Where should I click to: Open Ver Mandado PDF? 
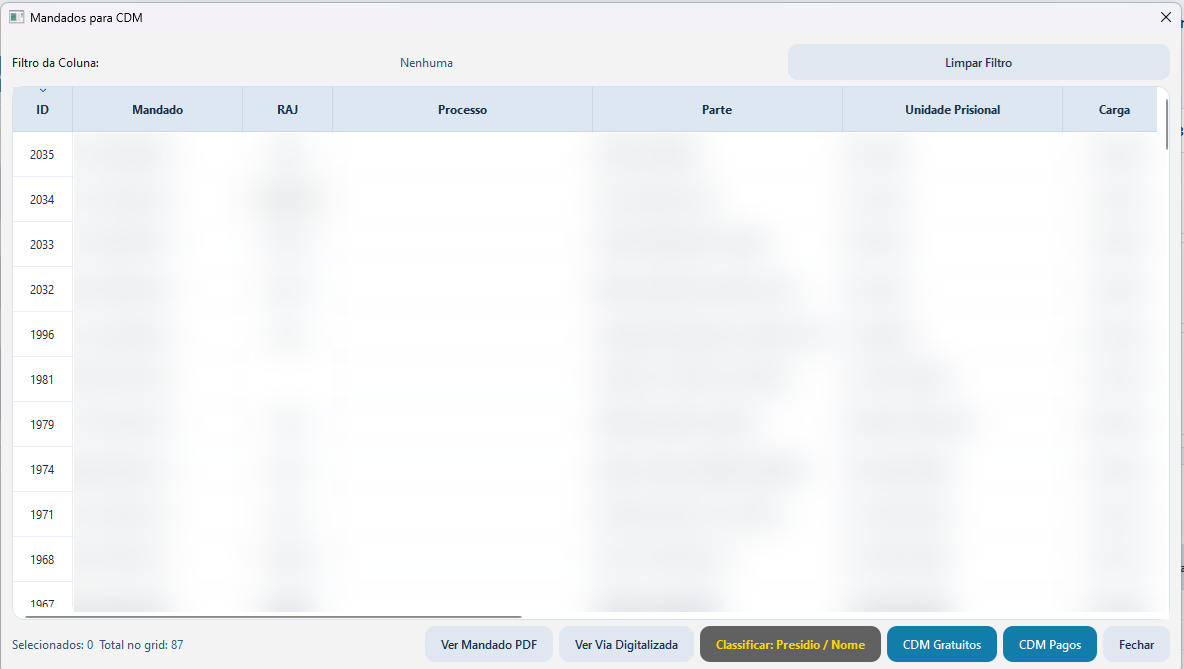coord(489,644)
